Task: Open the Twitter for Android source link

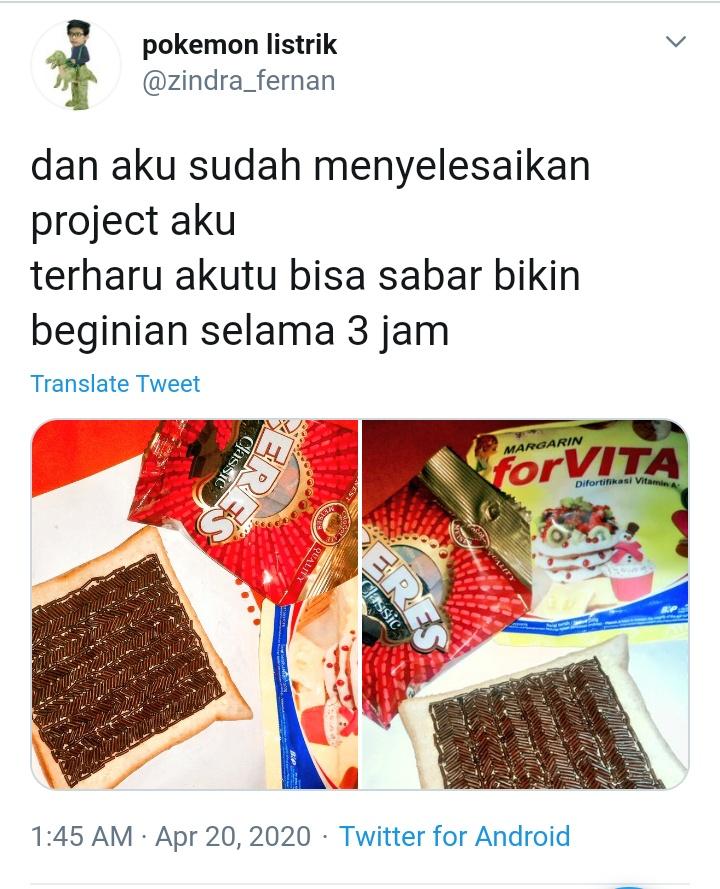Action: pyautogui.click(x=454, y=837)
